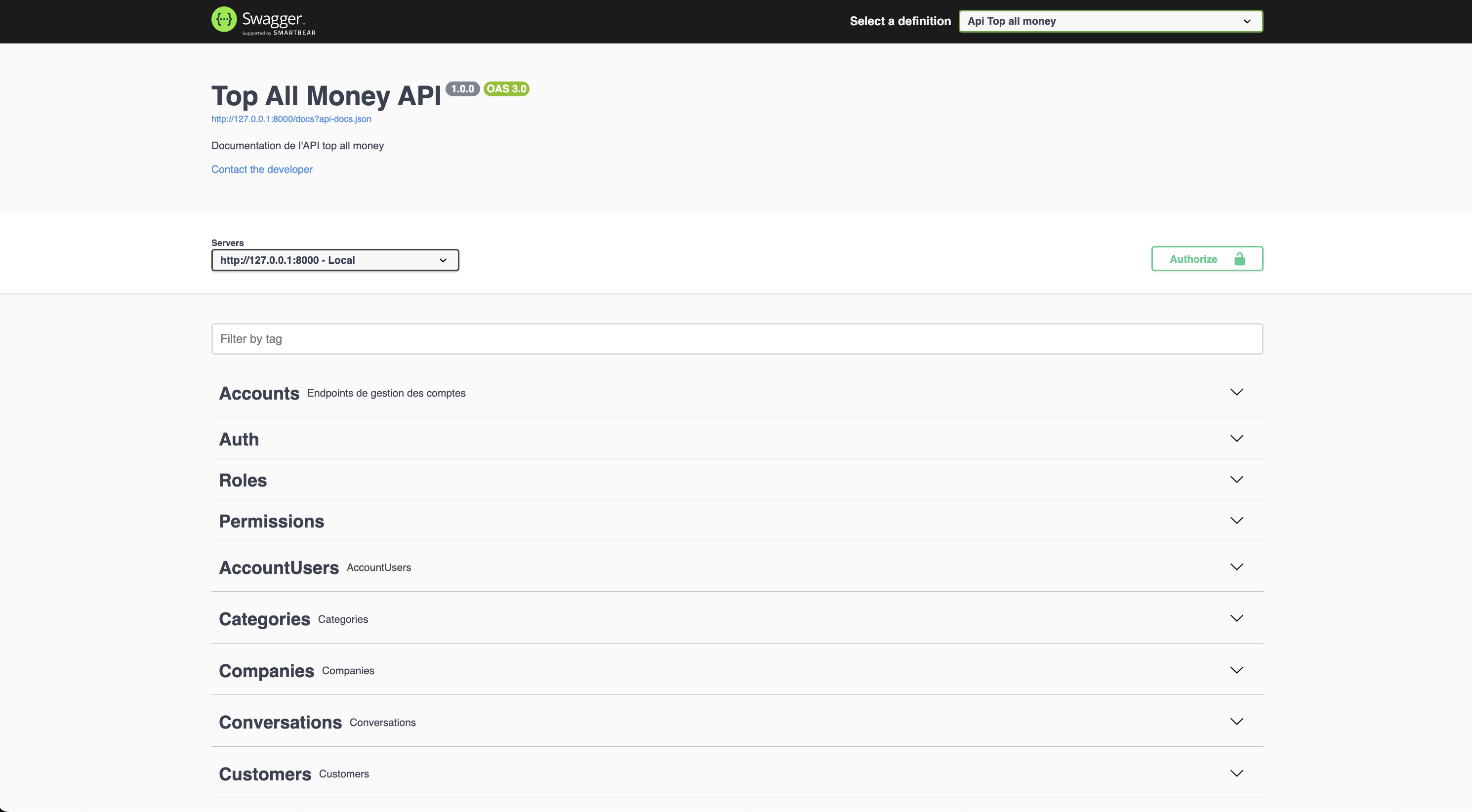1472x812 pixels.
Task: Click the OAS 3.0 badge
Action: point(506,88)
